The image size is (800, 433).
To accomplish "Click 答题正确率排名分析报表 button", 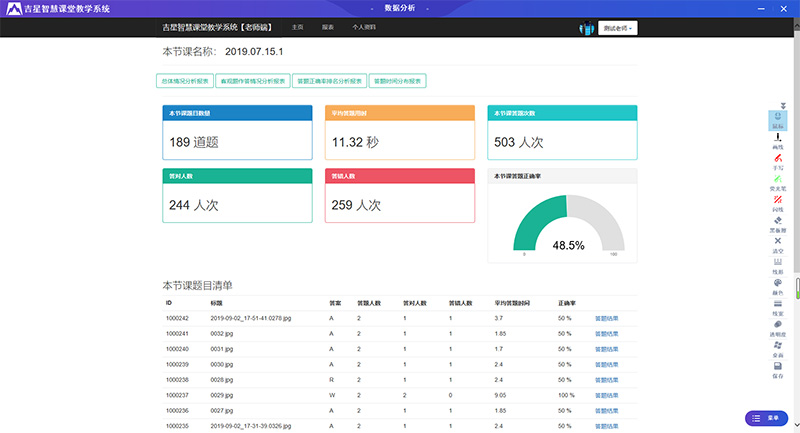I will pos(329,80).
